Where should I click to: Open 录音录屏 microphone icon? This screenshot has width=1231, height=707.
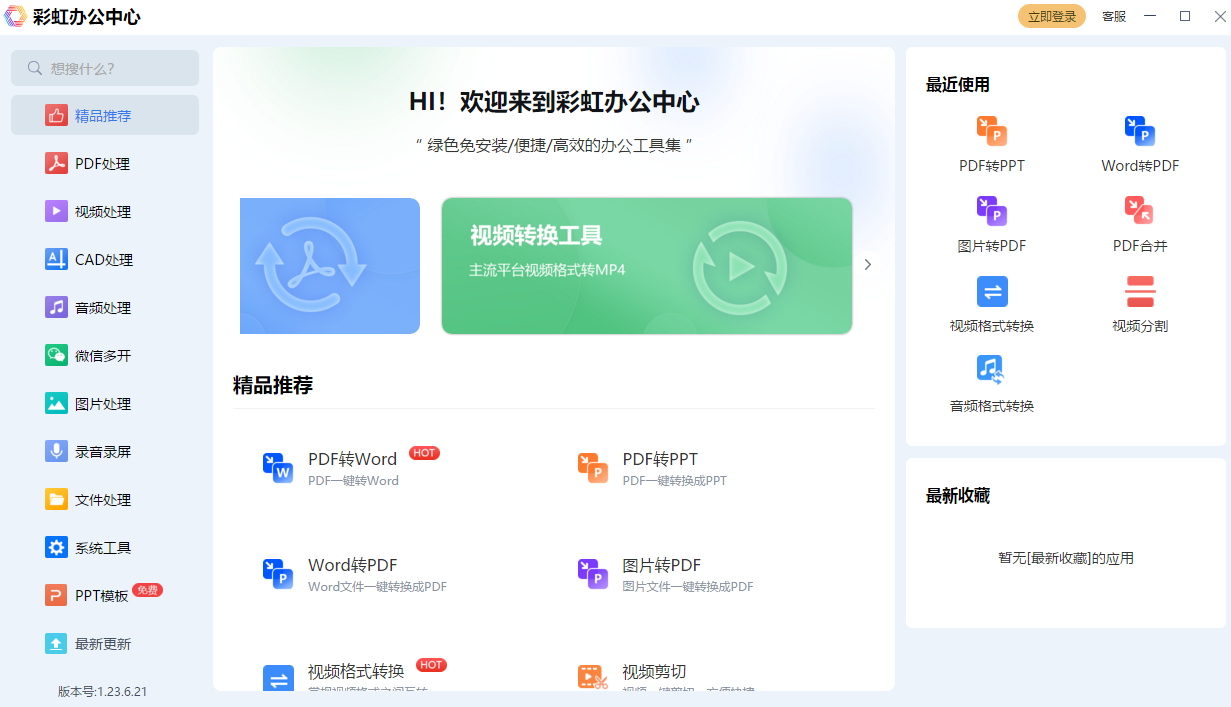coord(56,451)
